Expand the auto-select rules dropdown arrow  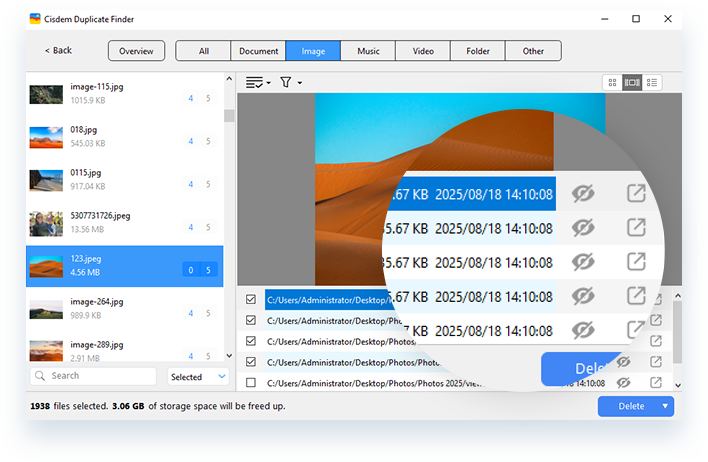click(269, 83)
